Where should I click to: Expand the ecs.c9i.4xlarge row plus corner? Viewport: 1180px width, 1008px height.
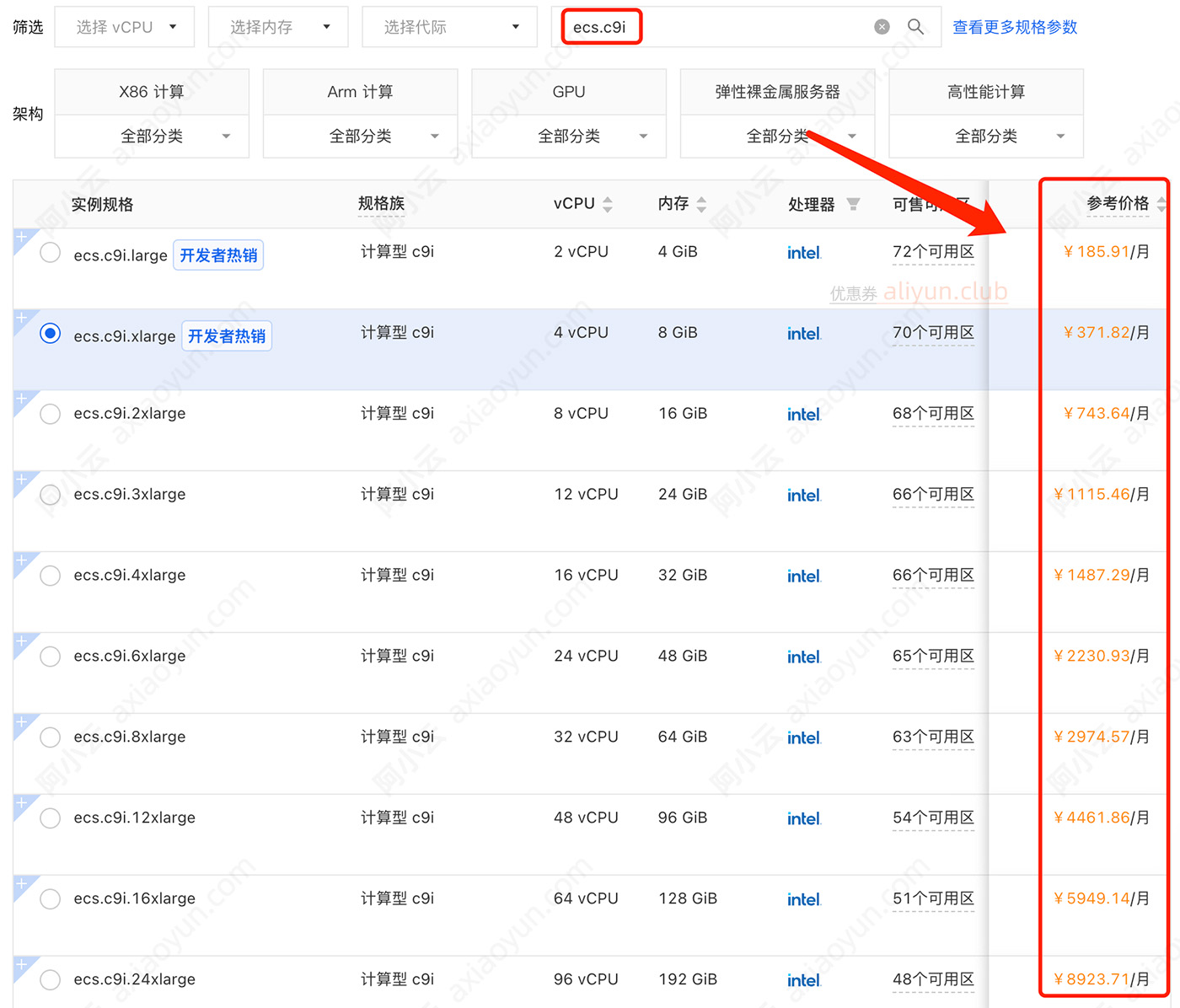[23, 562]
